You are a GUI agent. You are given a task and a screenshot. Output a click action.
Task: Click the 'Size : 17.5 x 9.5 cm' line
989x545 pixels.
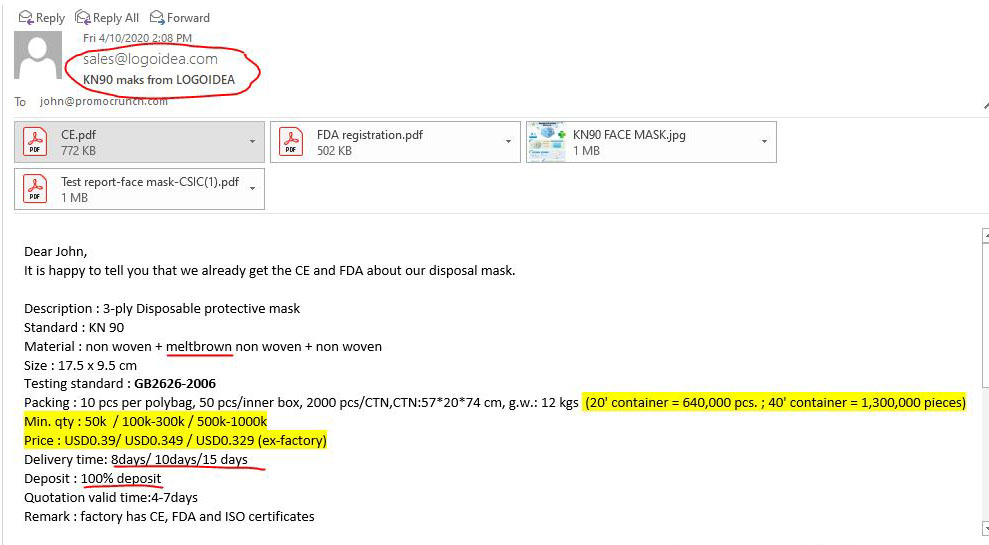(x=80, y=365)
